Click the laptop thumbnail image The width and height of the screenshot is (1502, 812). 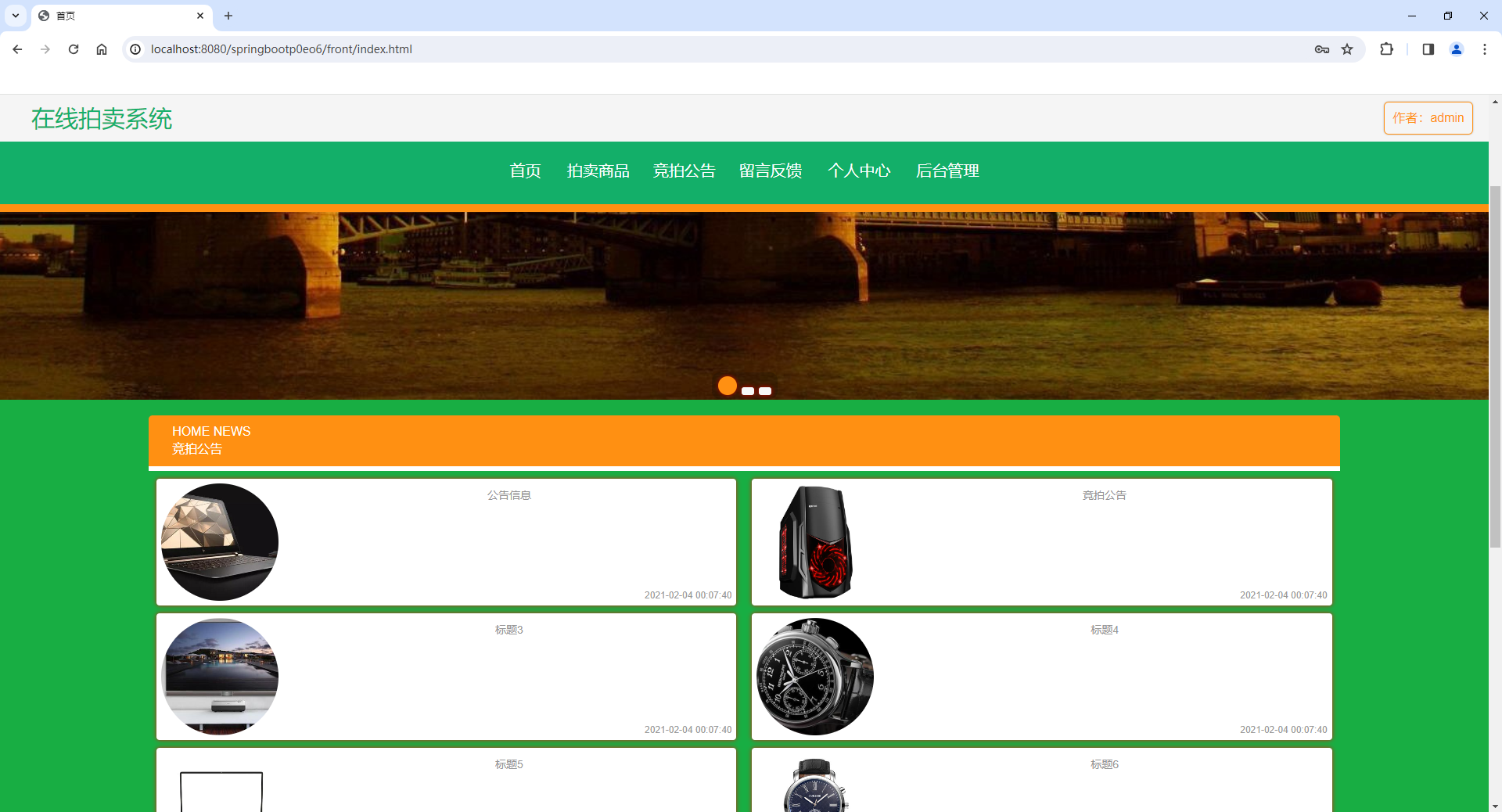(x=220, y=542)
